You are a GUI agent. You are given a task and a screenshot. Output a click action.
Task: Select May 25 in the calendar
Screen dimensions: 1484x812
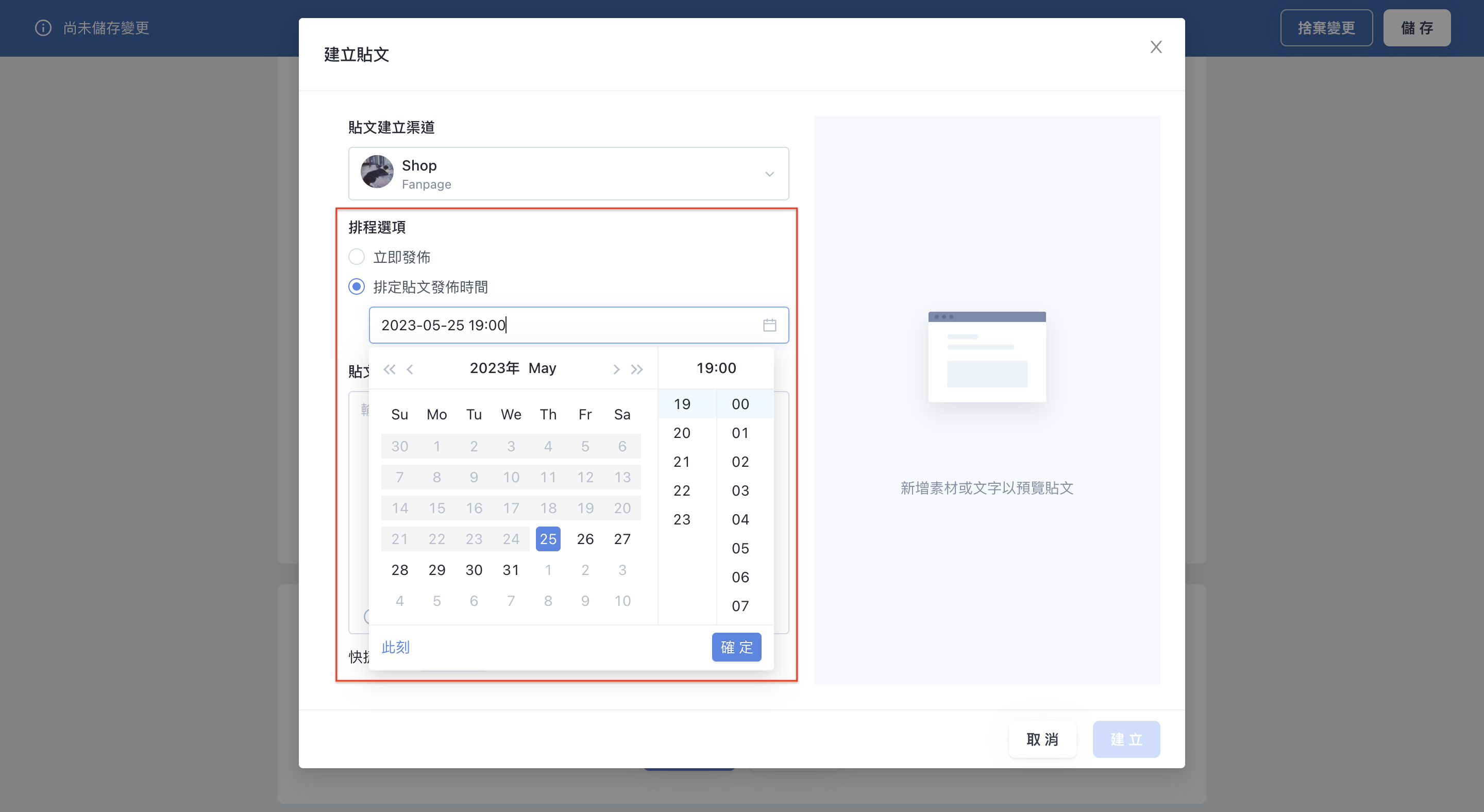click(x=548, y=539)
